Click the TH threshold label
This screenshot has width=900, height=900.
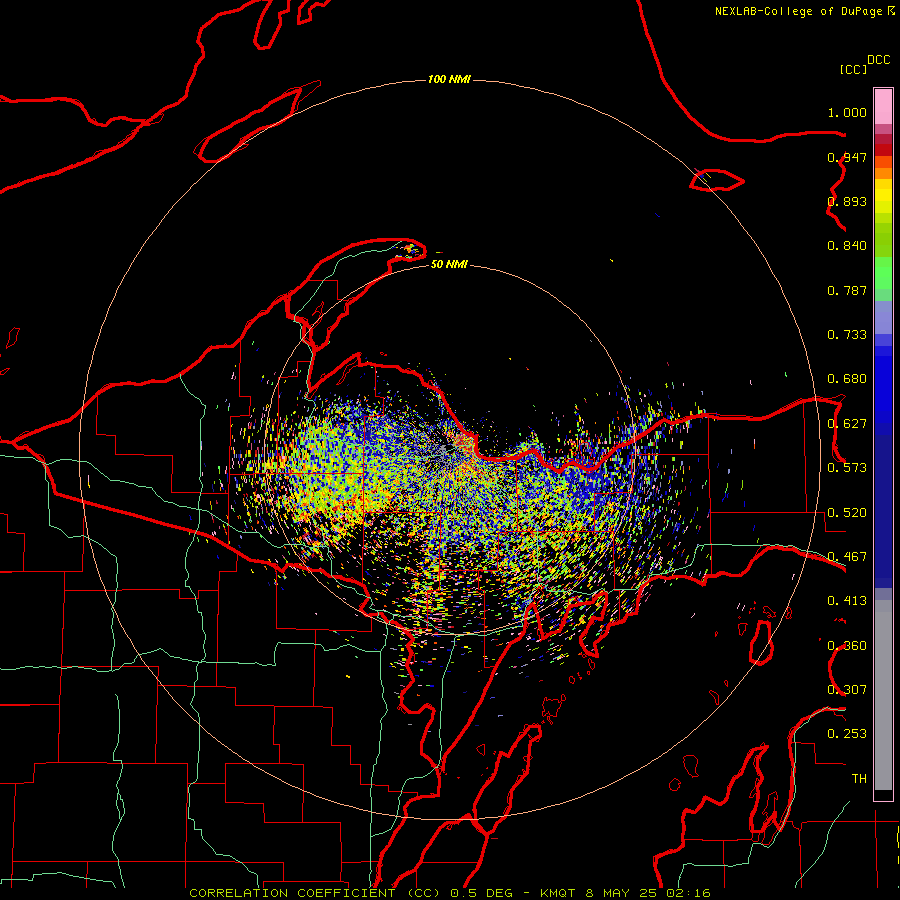[x=859, y=779]
